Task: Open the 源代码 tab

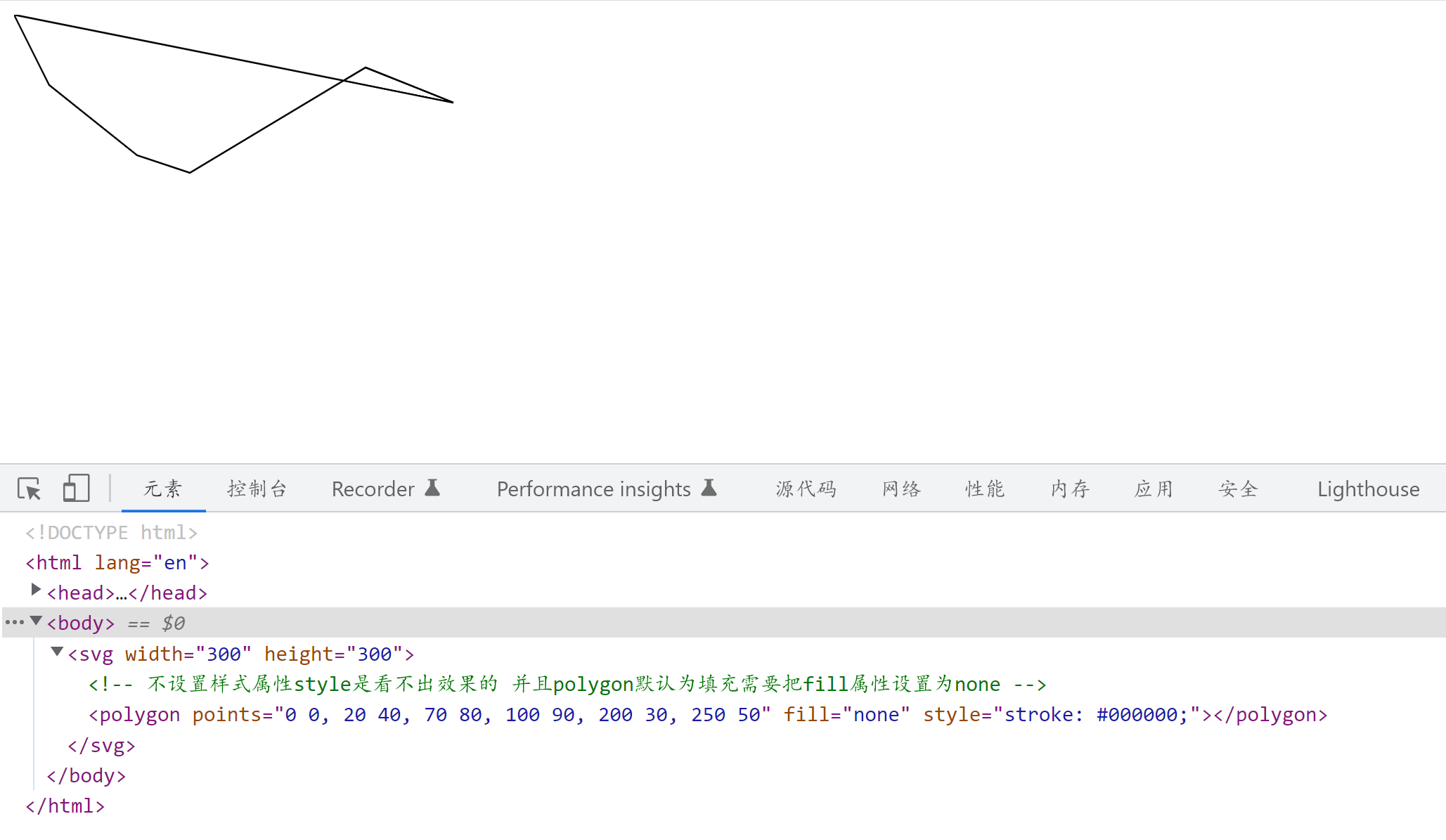Action: 806,489
